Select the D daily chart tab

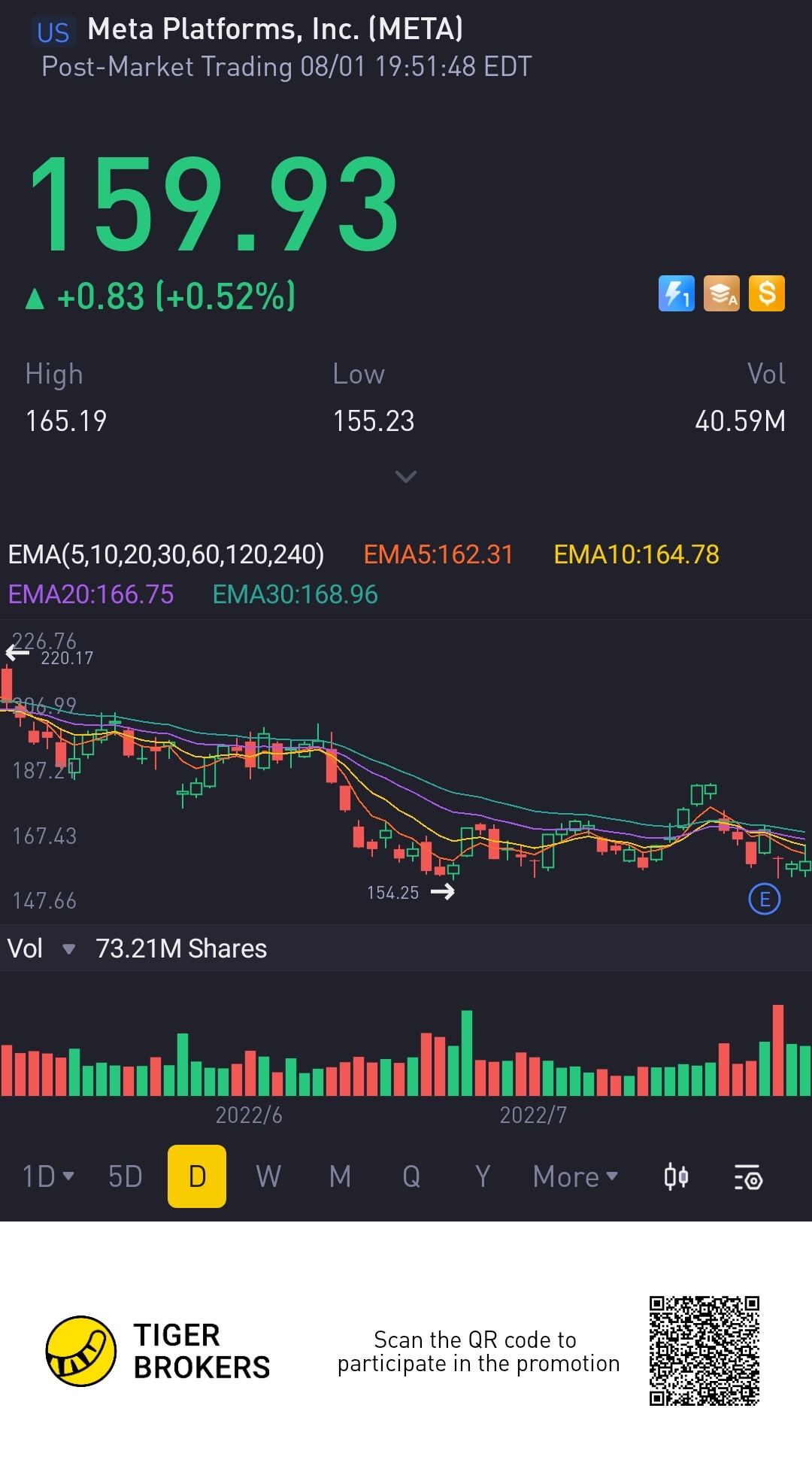[197, 1176]
